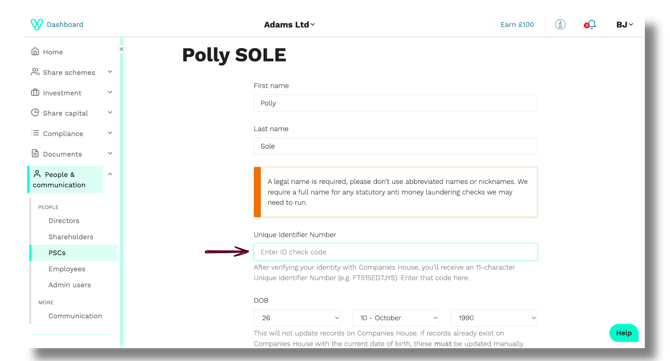The width and height of the screenshot is (670, 361).
Task: Click the Documents file icon
Action: [x=35, y=153]
